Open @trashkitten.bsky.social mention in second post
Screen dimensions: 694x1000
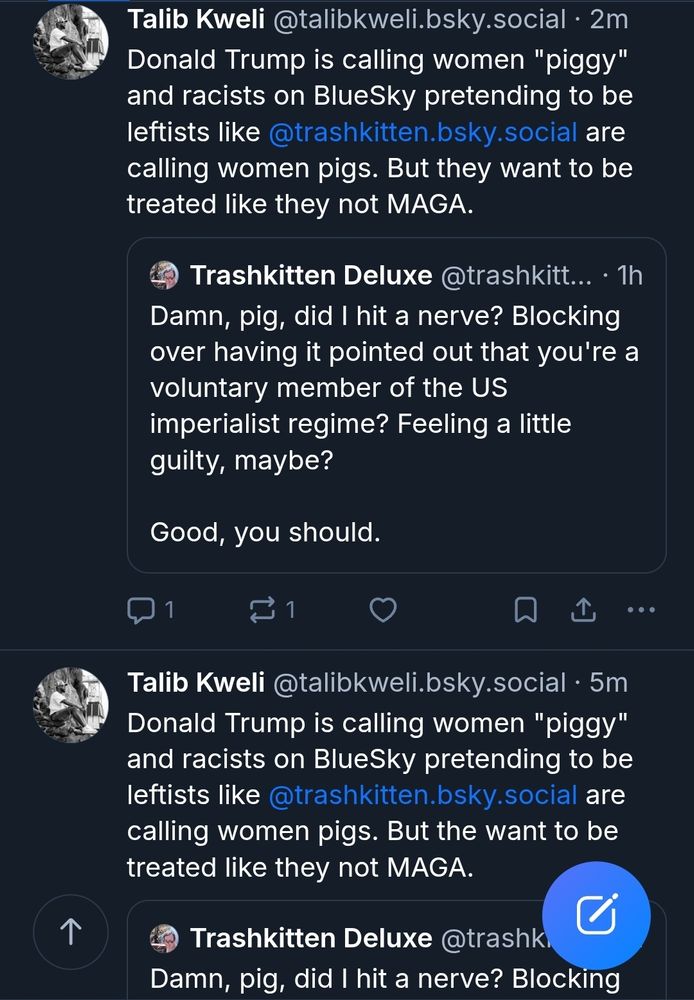[x=422, y=795]
